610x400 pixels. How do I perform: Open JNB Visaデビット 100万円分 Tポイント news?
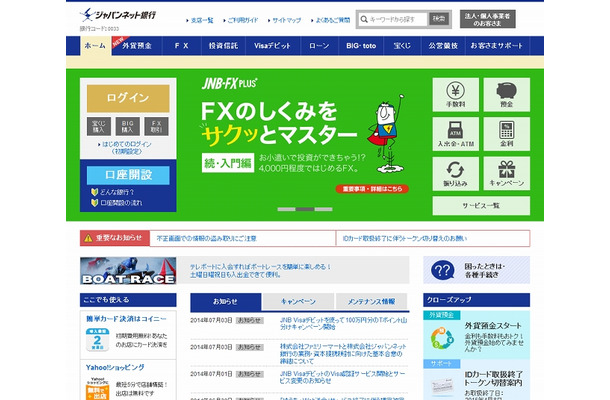pyautogui.click(x=344, y=323)
